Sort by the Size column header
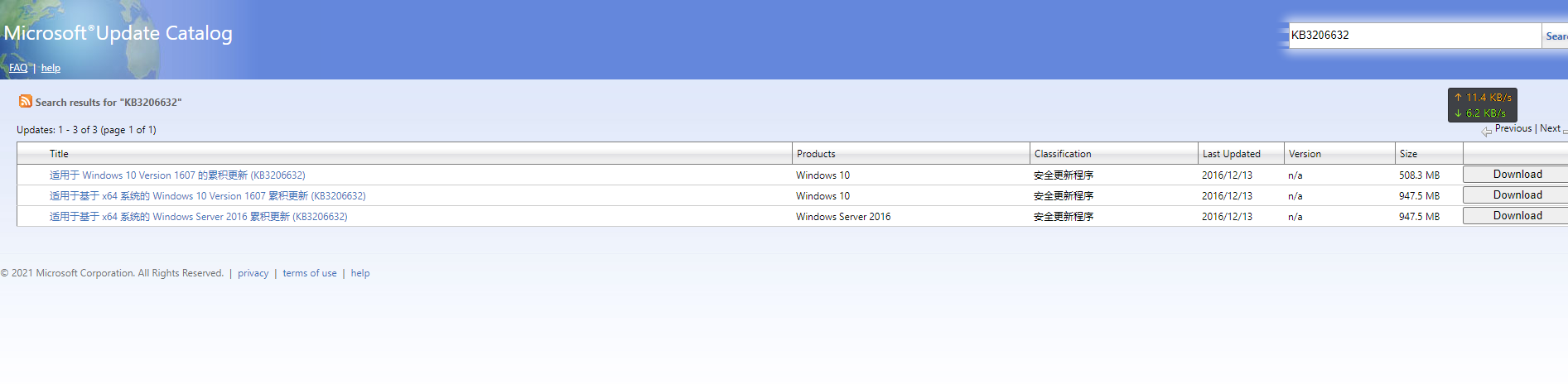The height and width of the screenshot is (384, 1568). pos(1408,154)
